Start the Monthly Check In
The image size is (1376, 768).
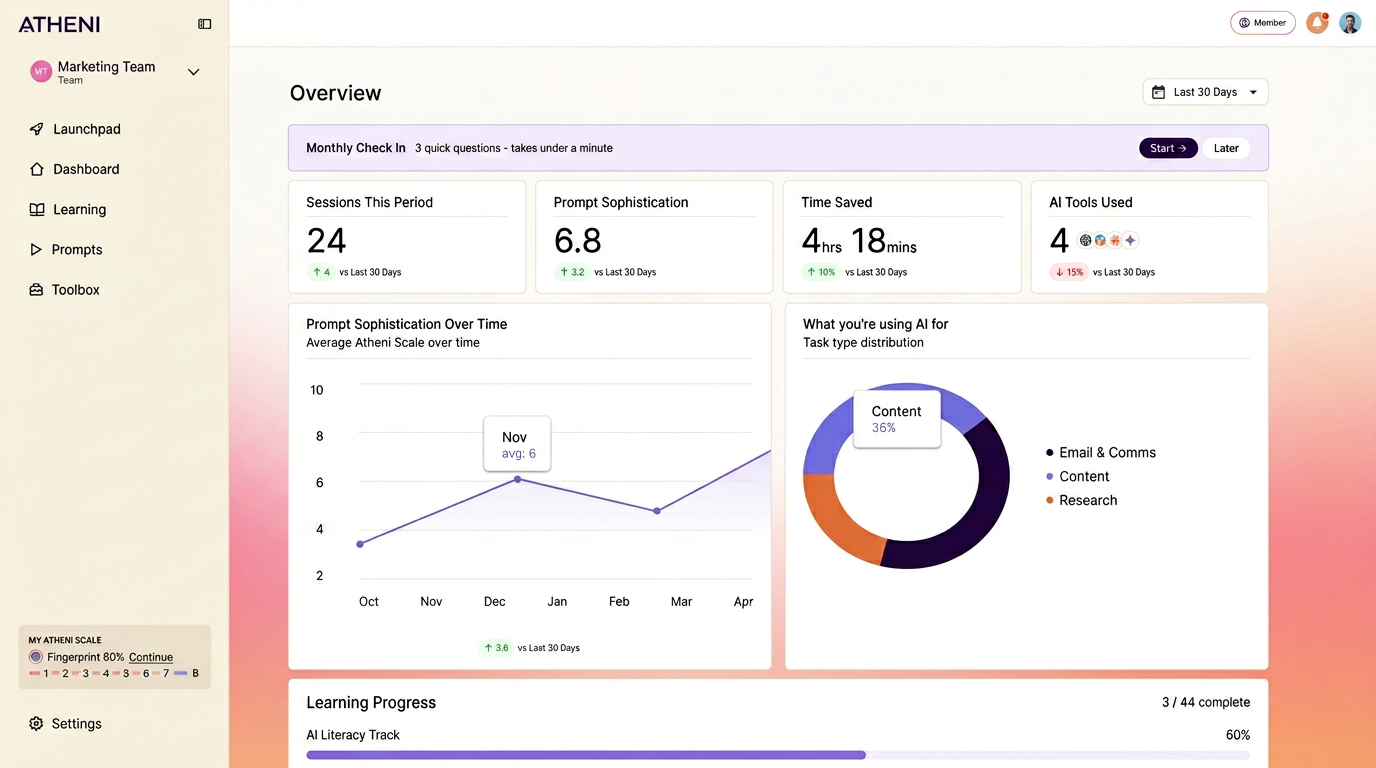pos(1168,148)
